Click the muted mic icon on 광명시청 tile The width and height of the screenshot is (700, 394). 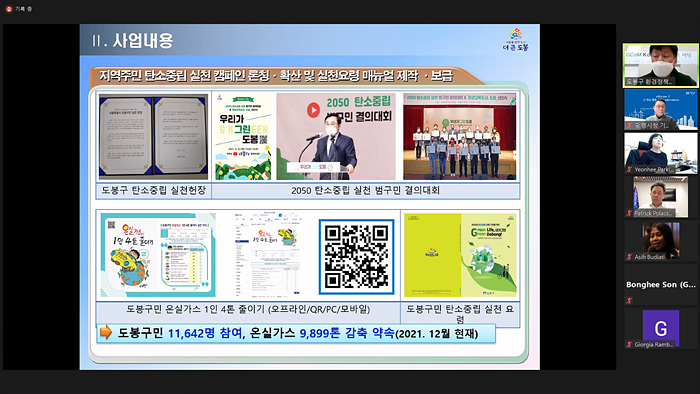point(629,126)
